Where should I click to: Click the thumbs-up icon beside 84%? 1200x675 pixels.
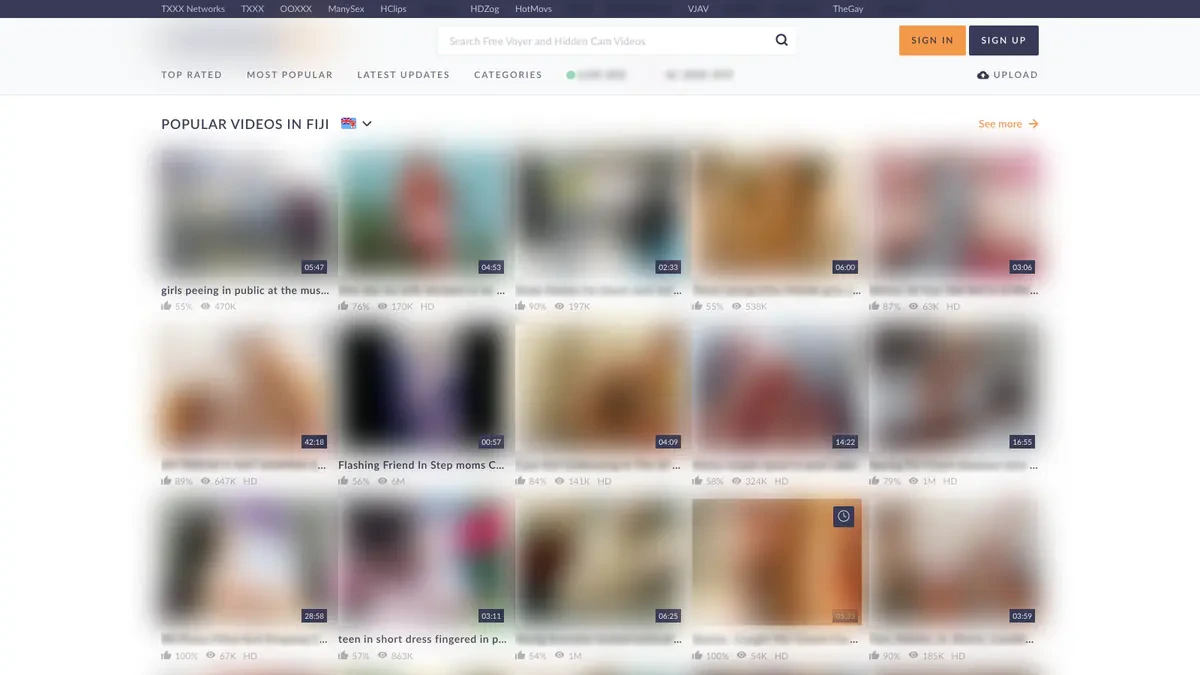521,481
